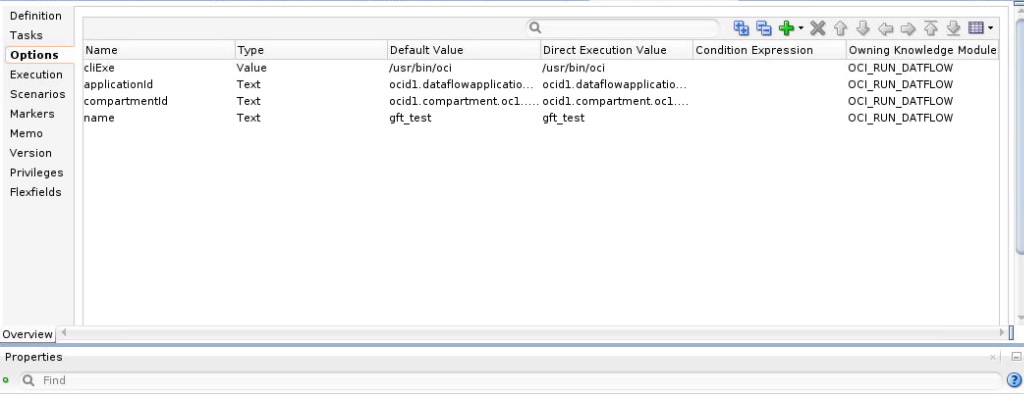
Task: Select the Options tab
Action: pyautogui.click(x=34, y=55)
